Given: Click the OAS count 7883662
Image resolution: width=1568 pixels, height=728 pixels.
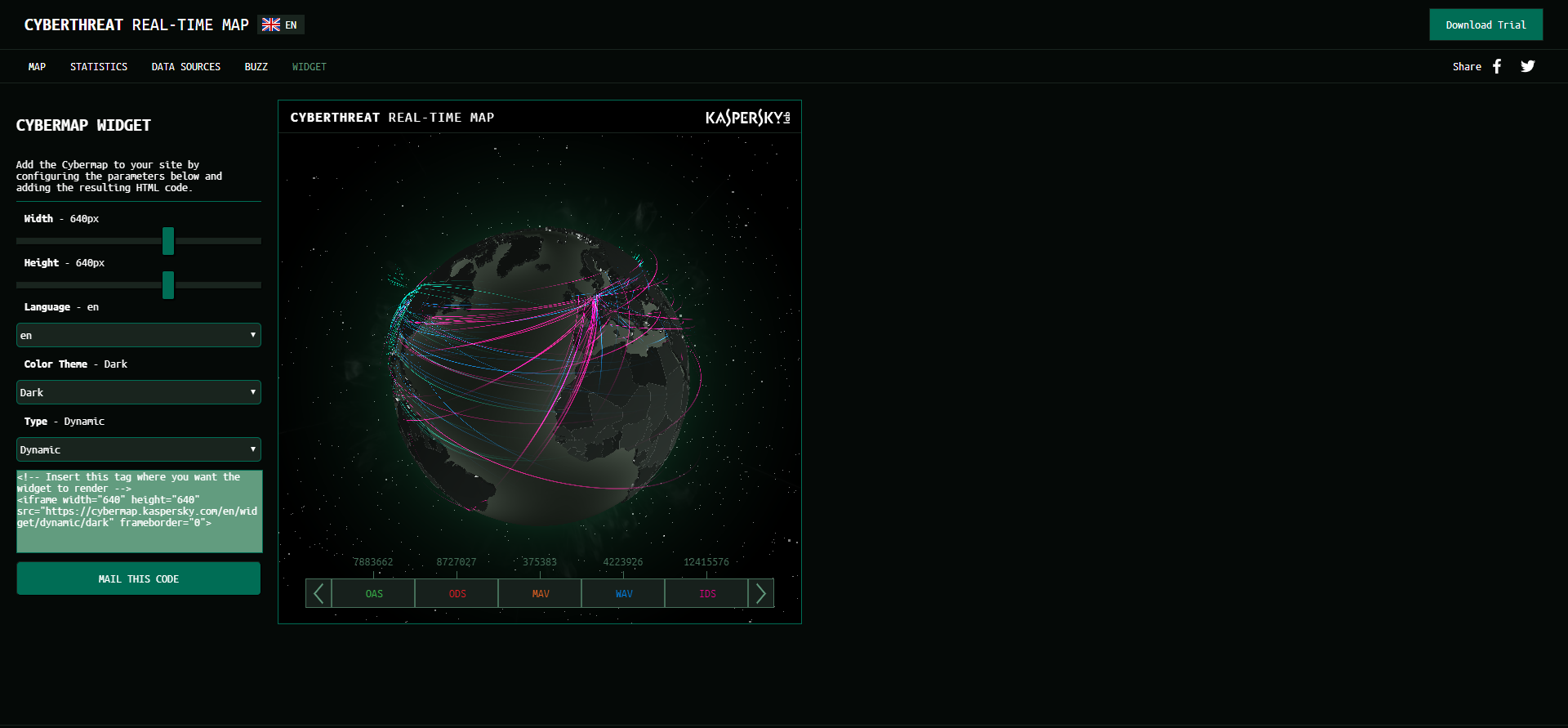Looking at the screenshot, I should point(373,562).
